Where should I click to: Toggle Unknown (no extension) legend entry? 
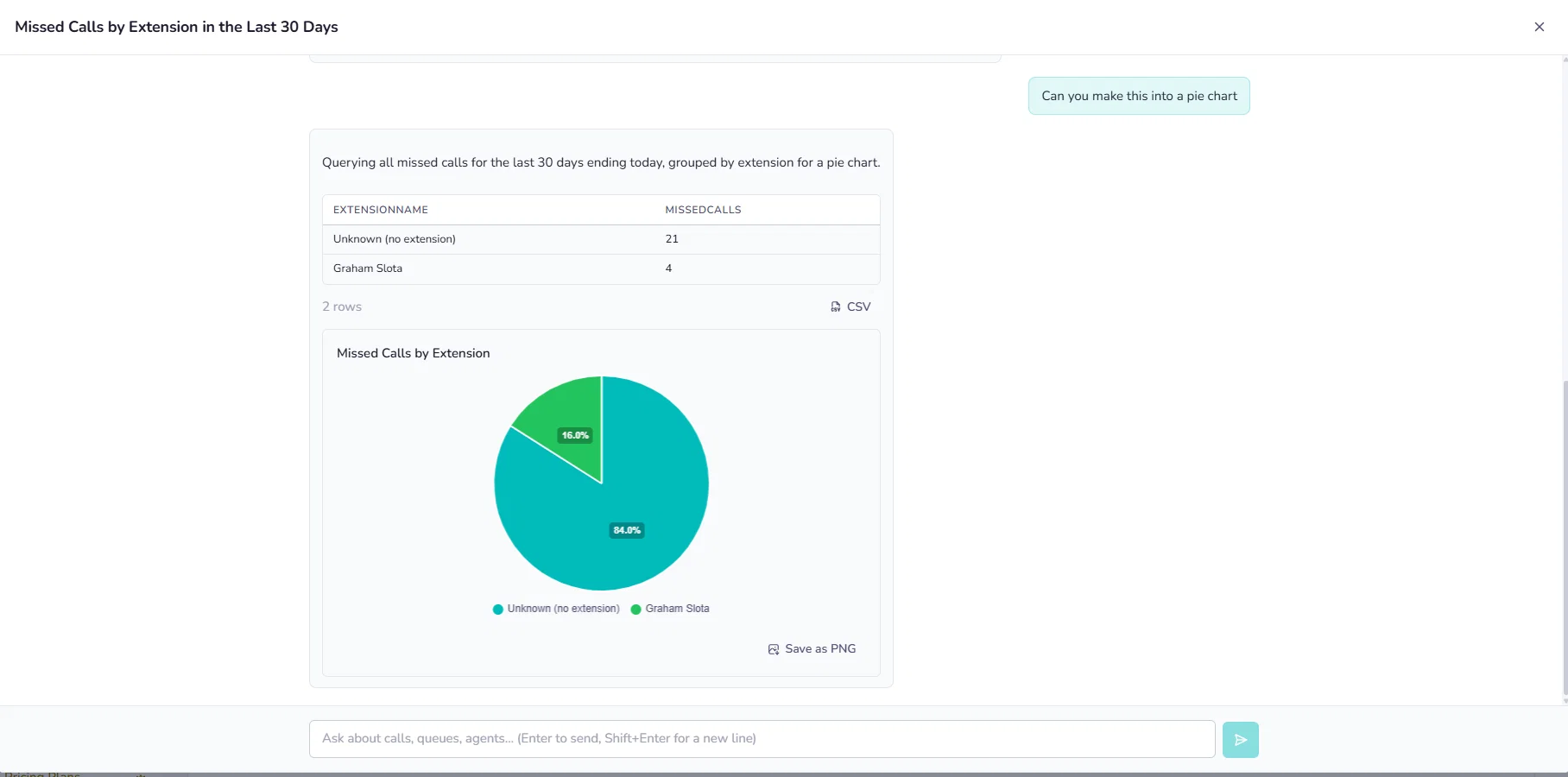(x=556, y=609)
